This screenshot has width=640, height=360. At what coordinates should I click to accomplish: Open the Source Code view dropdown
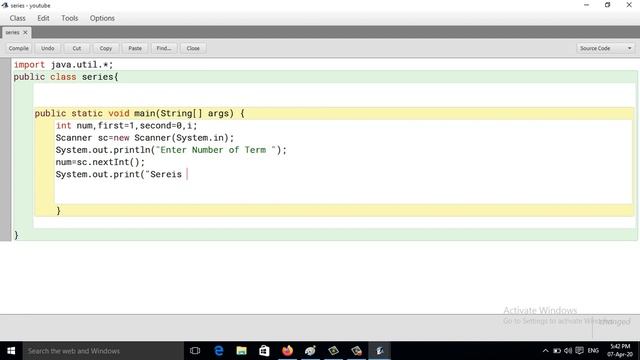(606, 48)
